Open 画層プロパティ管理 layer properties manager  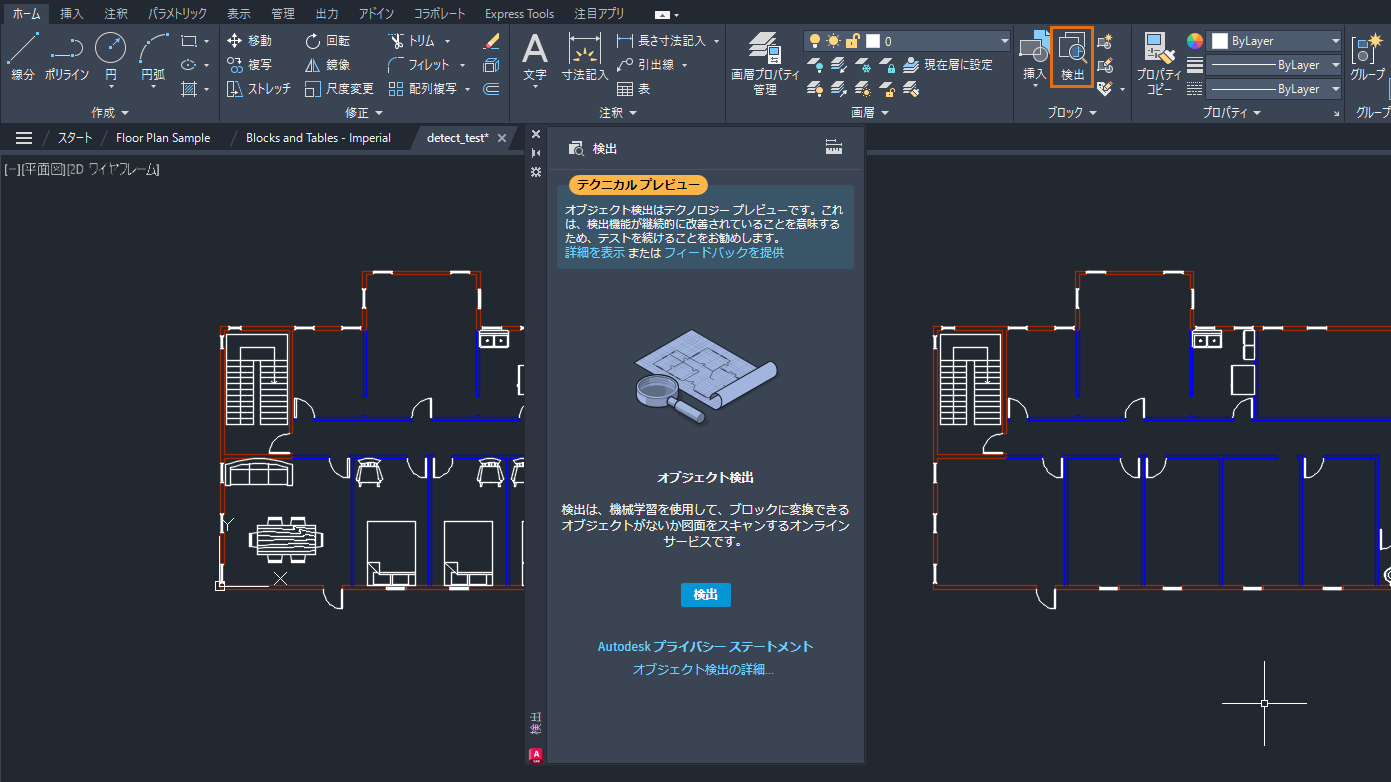click(765, 62)
